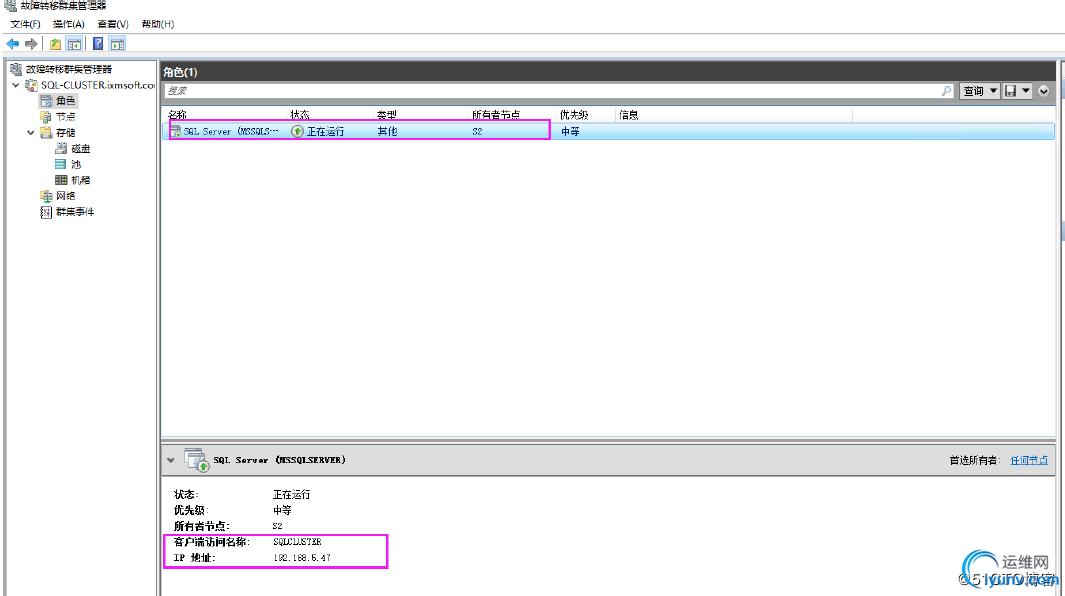Click the 机箱 tree node icon
This screenshot has height=596, width=1065.
point(61,180)
